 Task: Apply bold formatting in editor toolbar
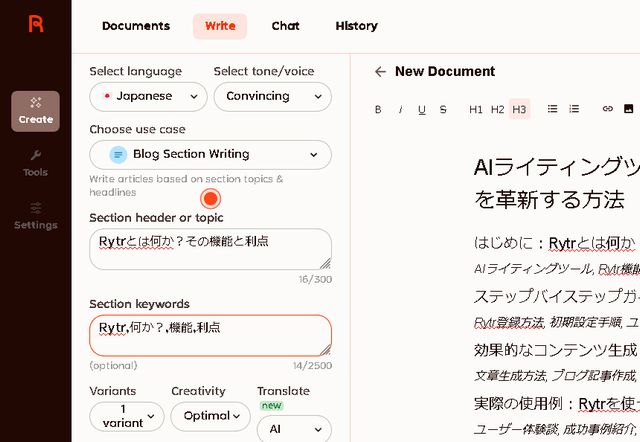point(378,109)
